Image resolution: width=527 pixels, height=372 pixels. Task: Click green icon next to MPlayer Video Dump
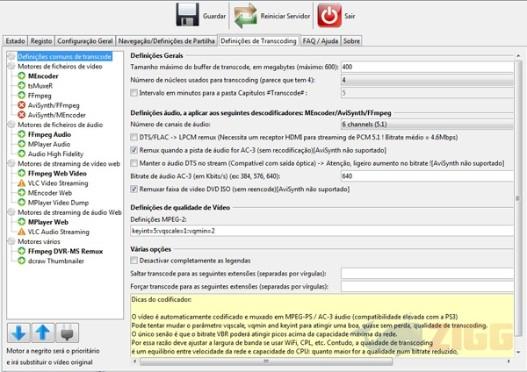(22, 203)
